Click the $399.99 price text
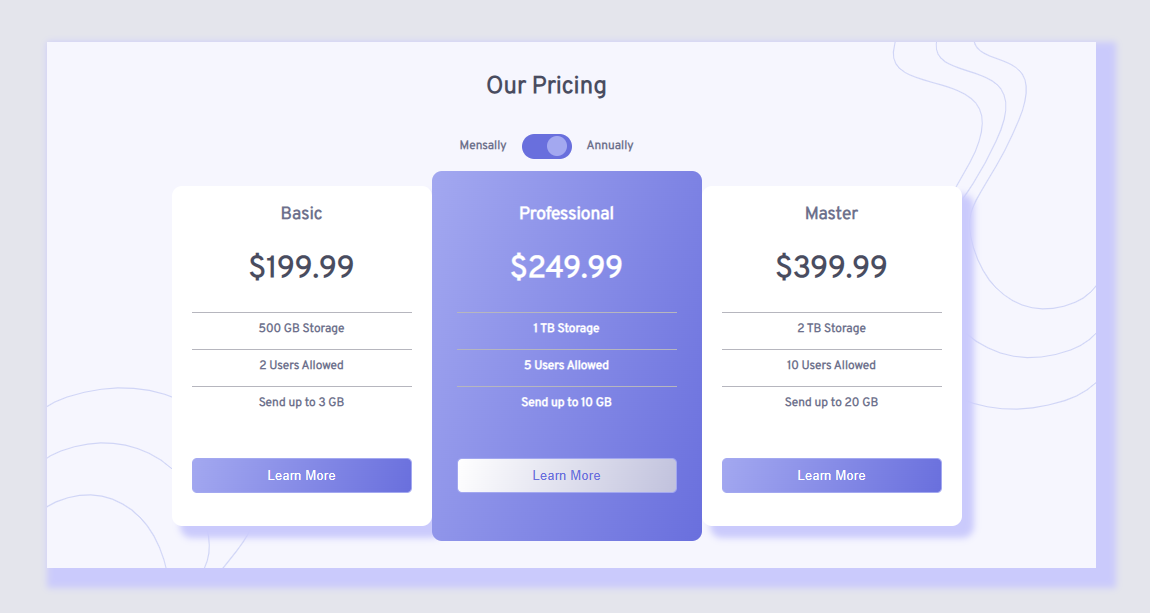This screenshot has height=613, width=1150. [831, 266]
